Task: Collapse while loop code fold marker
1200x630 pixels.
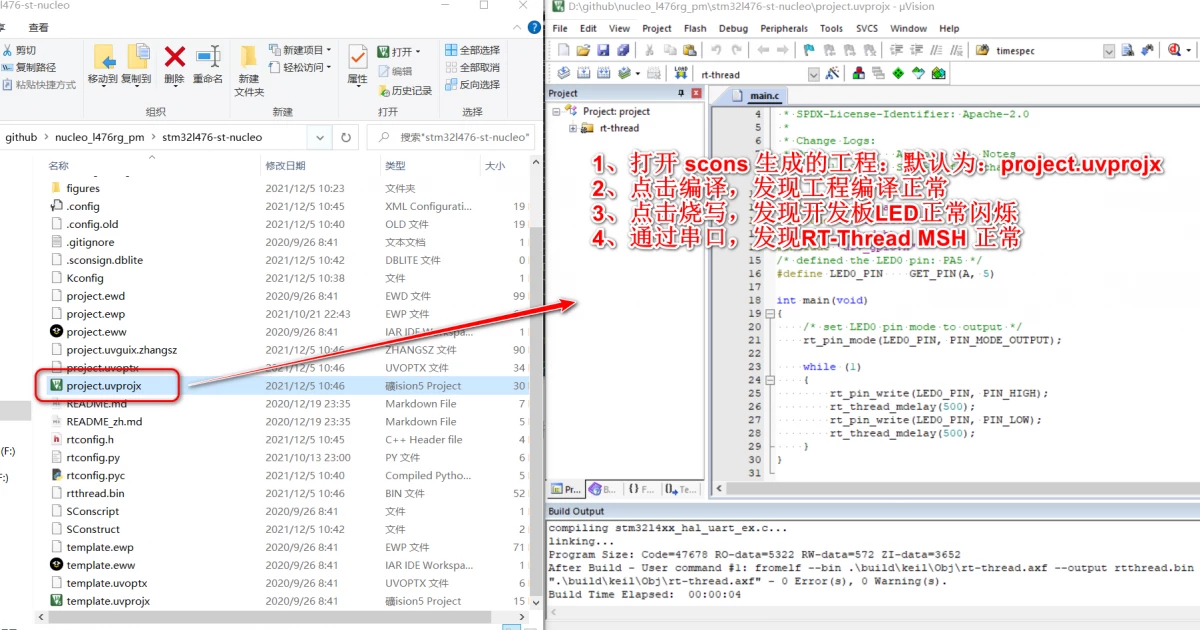Action: click(769, 380)
